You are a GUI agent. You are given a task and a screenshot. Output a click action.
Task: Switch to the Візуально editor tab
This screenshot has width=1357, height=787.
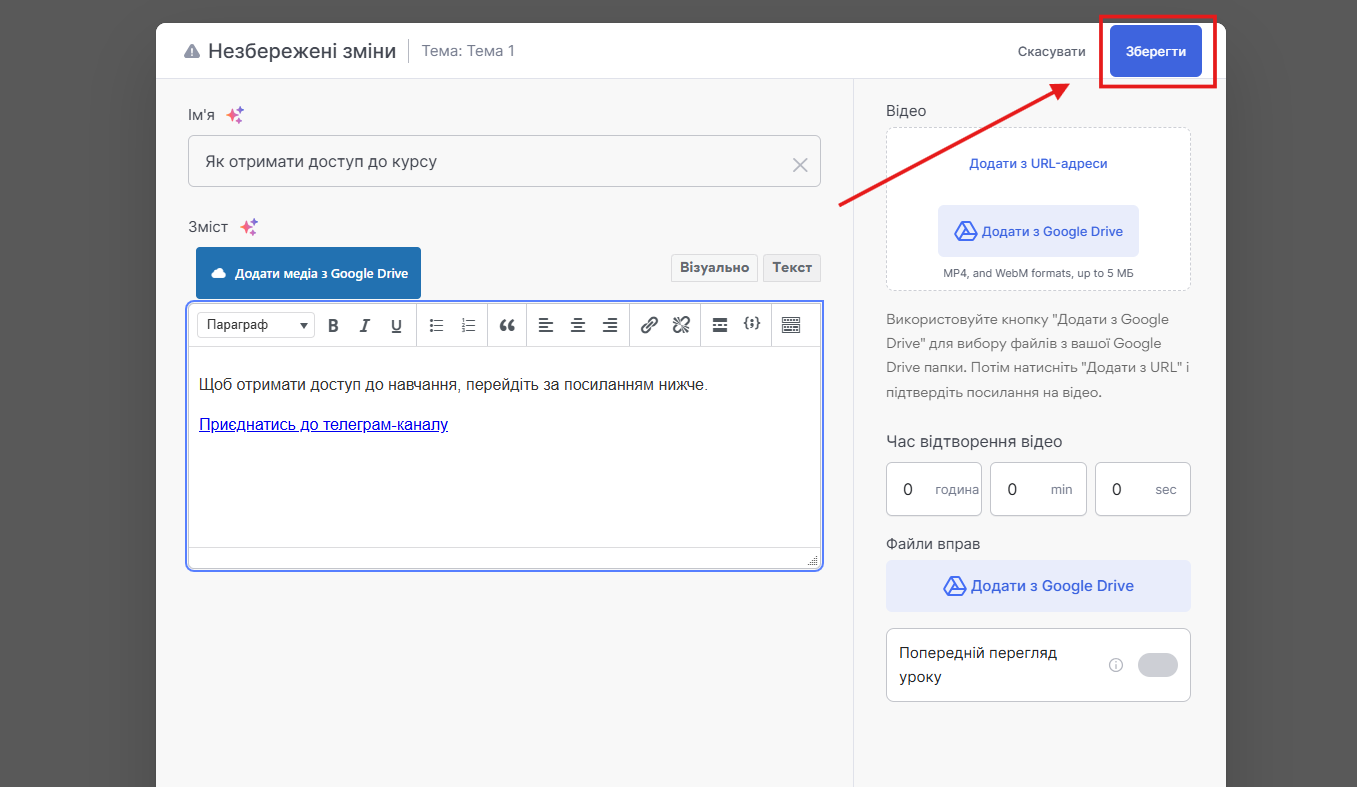pos(714,268)
